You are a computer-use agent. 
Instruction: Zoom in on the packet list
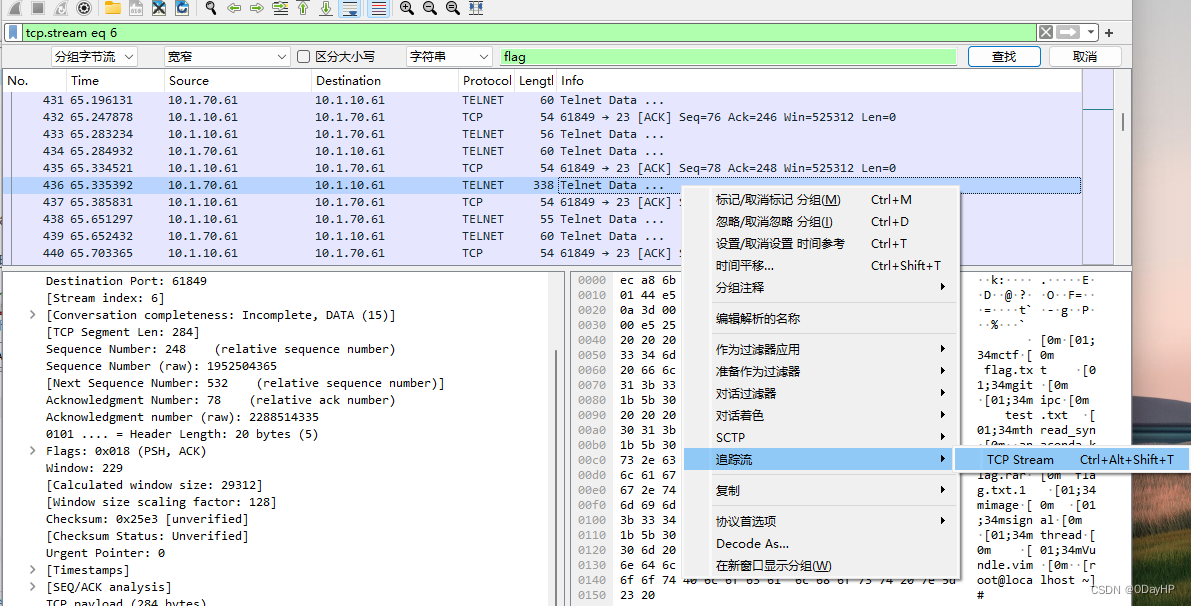coord(405,8)
